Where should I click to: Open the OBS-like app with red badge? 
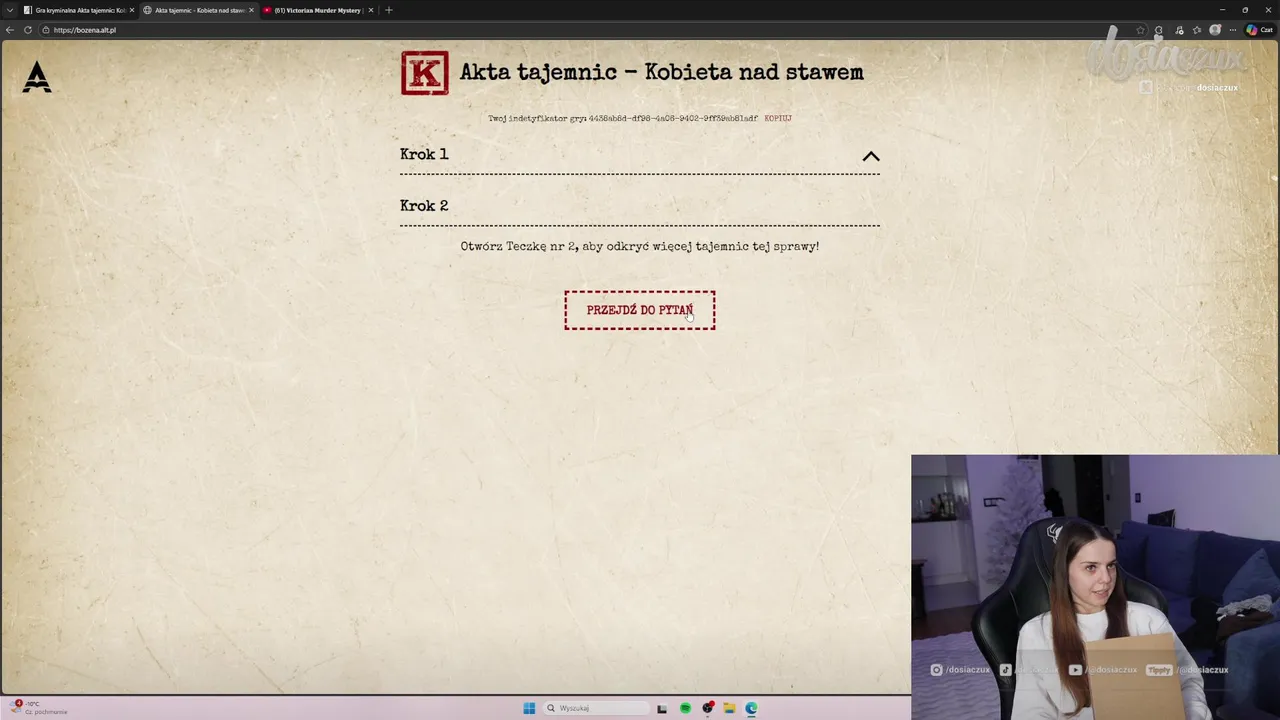[x=708, y=708]
